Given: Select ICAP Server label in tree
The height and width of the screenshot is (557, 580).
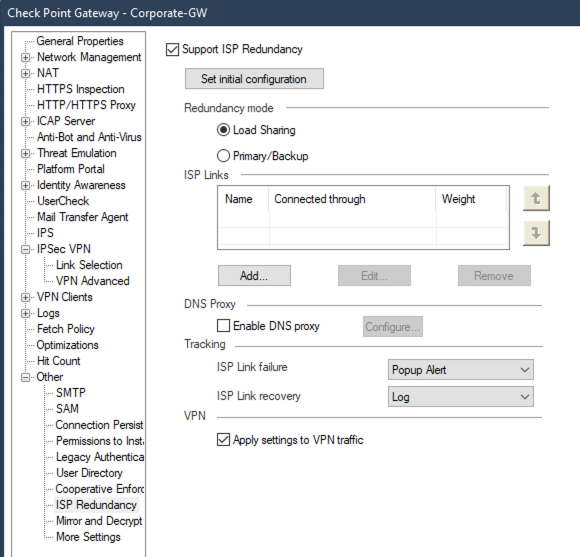Looking at the screenshot, I should pyautogui.click(x=66, y=121).
